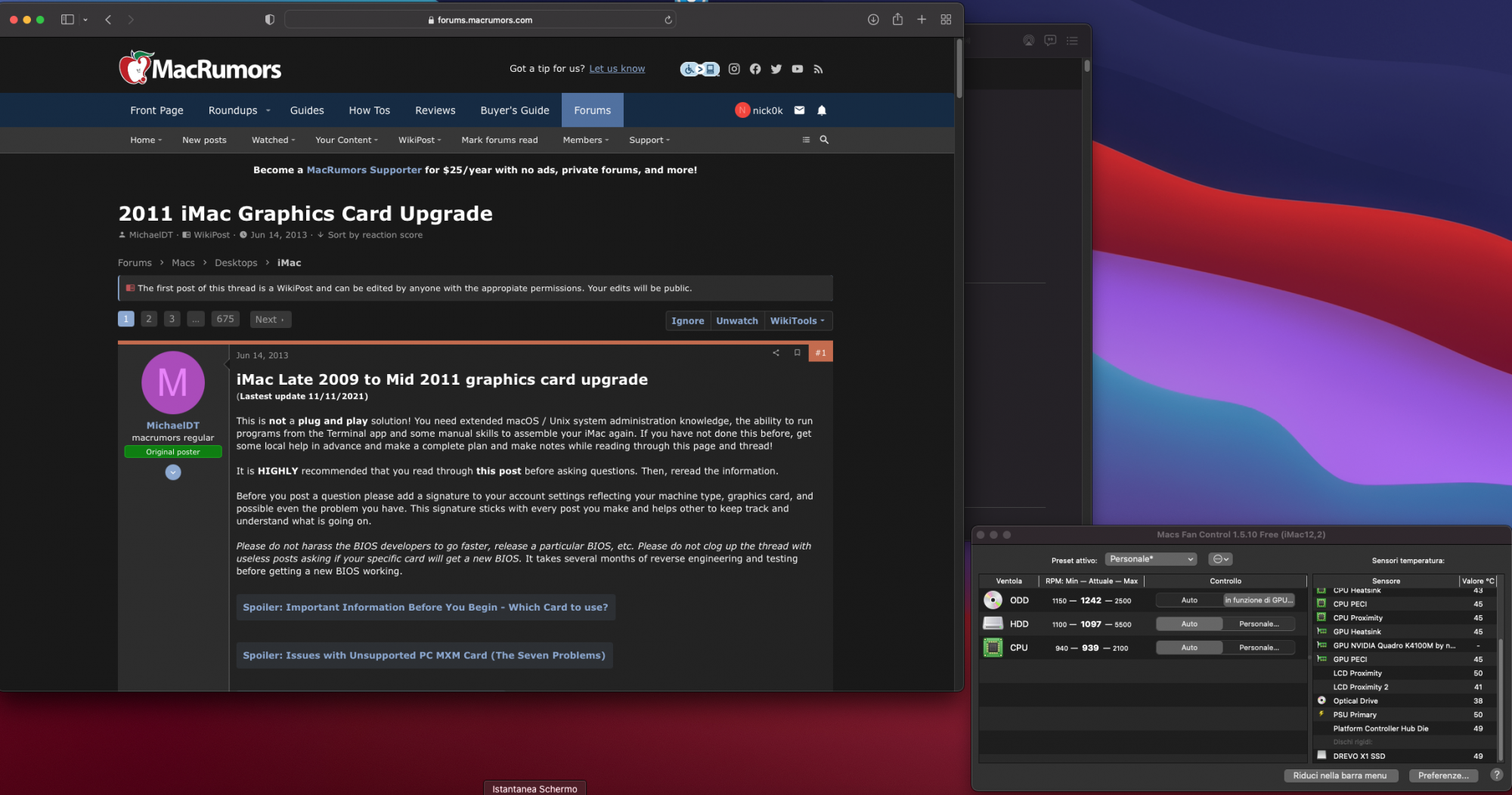Open the list menu icon beside search
1512x795 pixels.
pos(806,140)
